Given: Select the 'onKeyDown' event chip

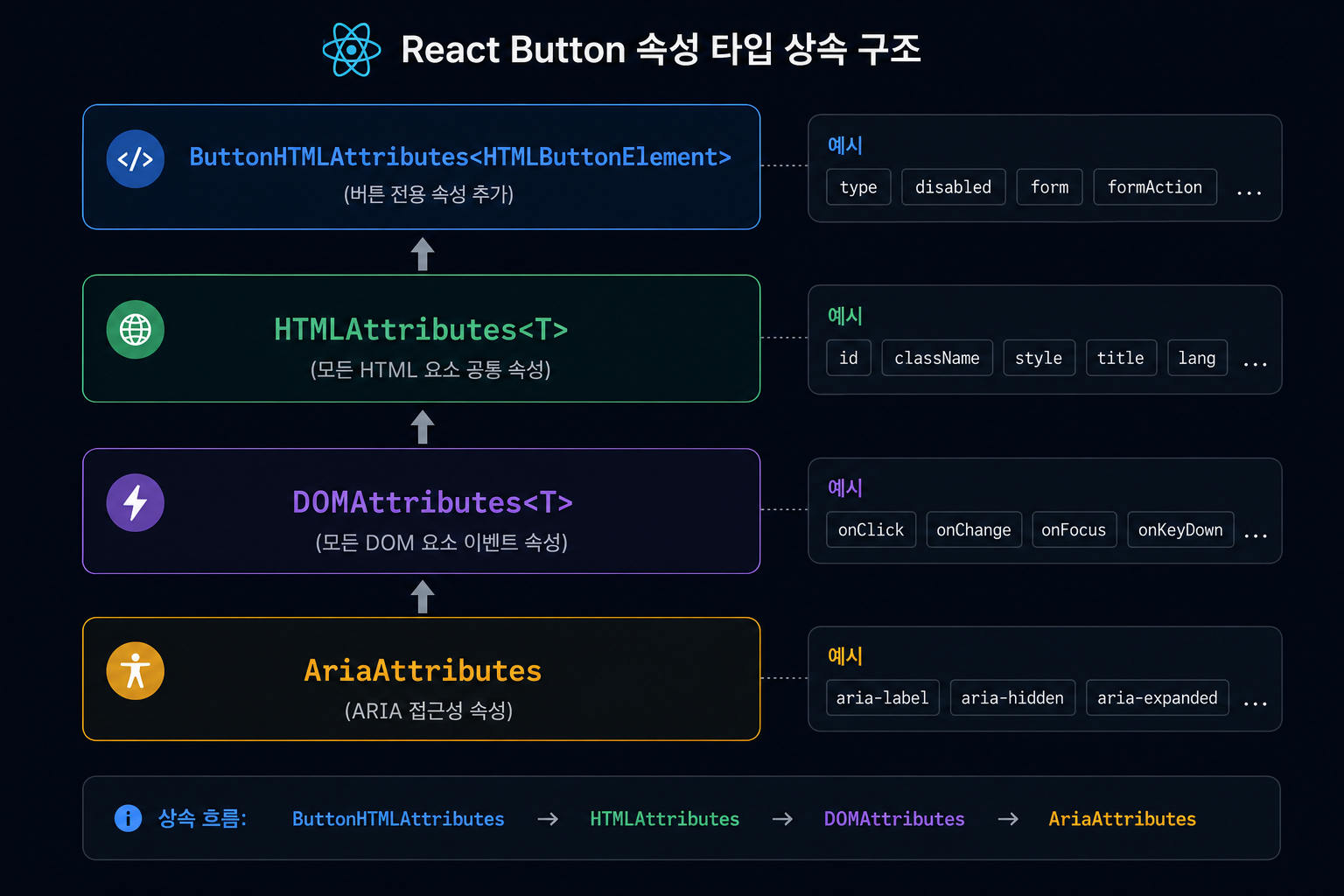Looking at the screenshot, I should click(1180, 529).
